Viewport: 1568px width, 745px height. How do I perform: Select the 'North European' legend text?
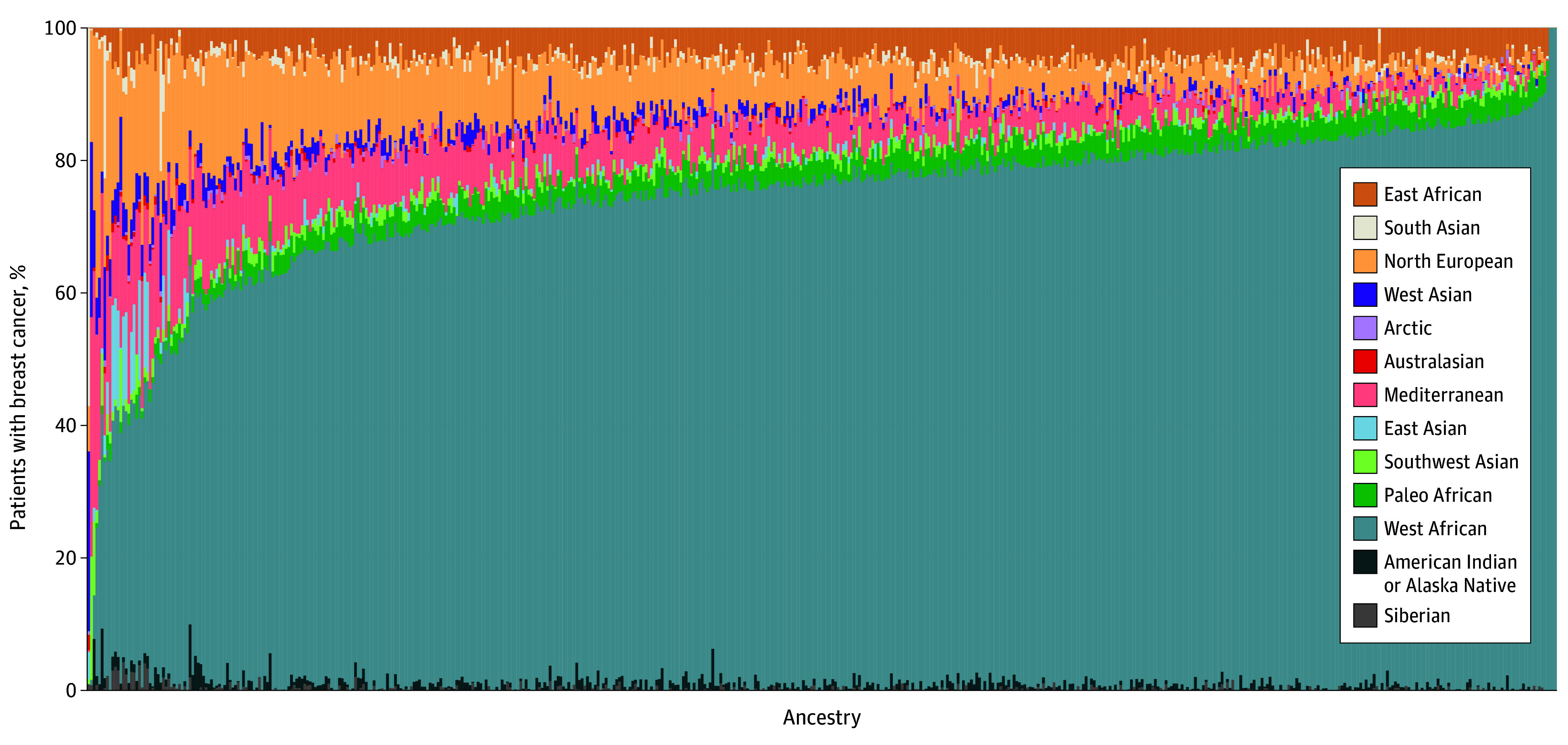tap(1448, 262)
